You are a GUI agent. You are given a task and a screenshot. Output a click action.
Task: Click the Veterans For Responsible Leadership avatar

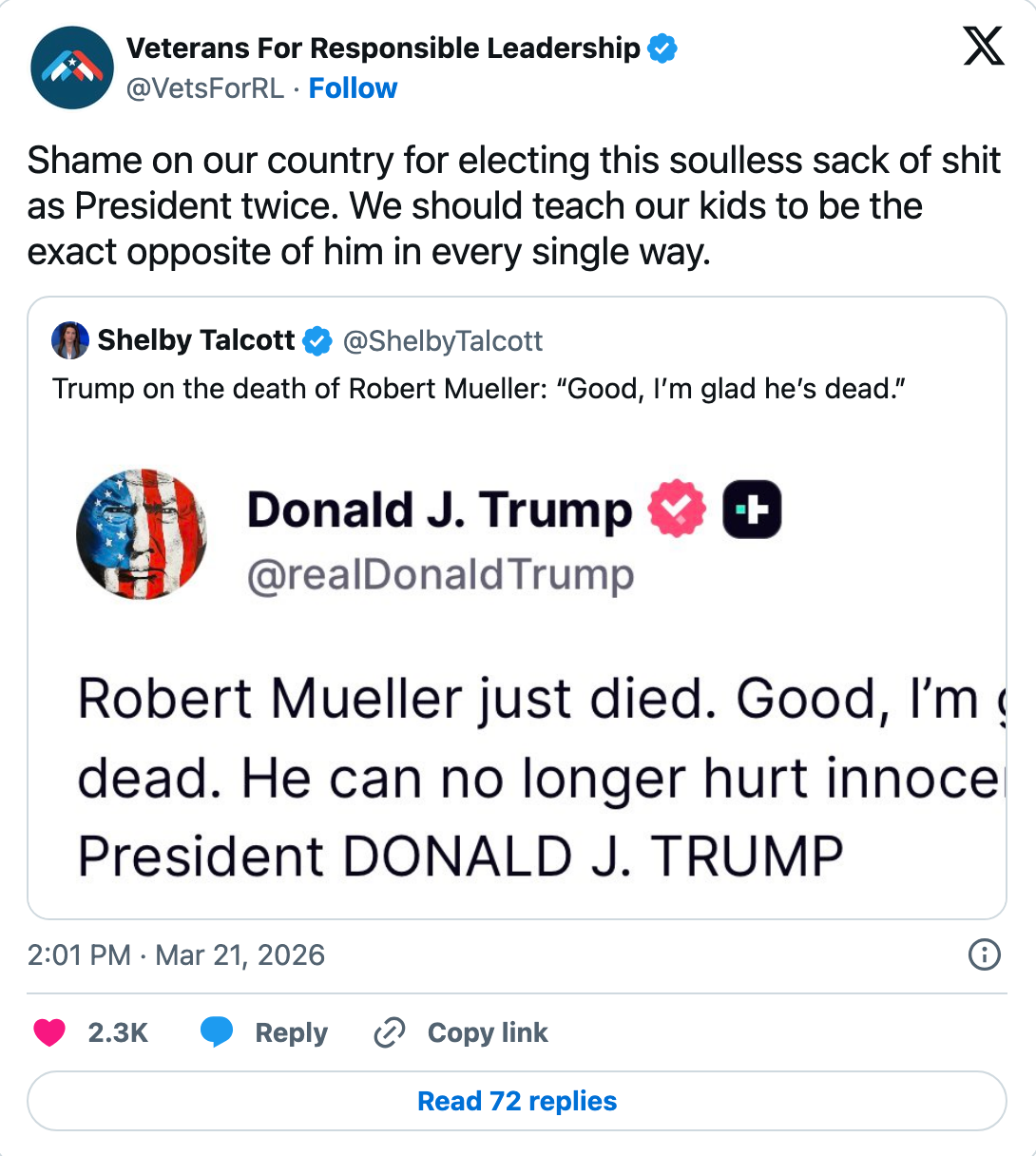point(72,67)
